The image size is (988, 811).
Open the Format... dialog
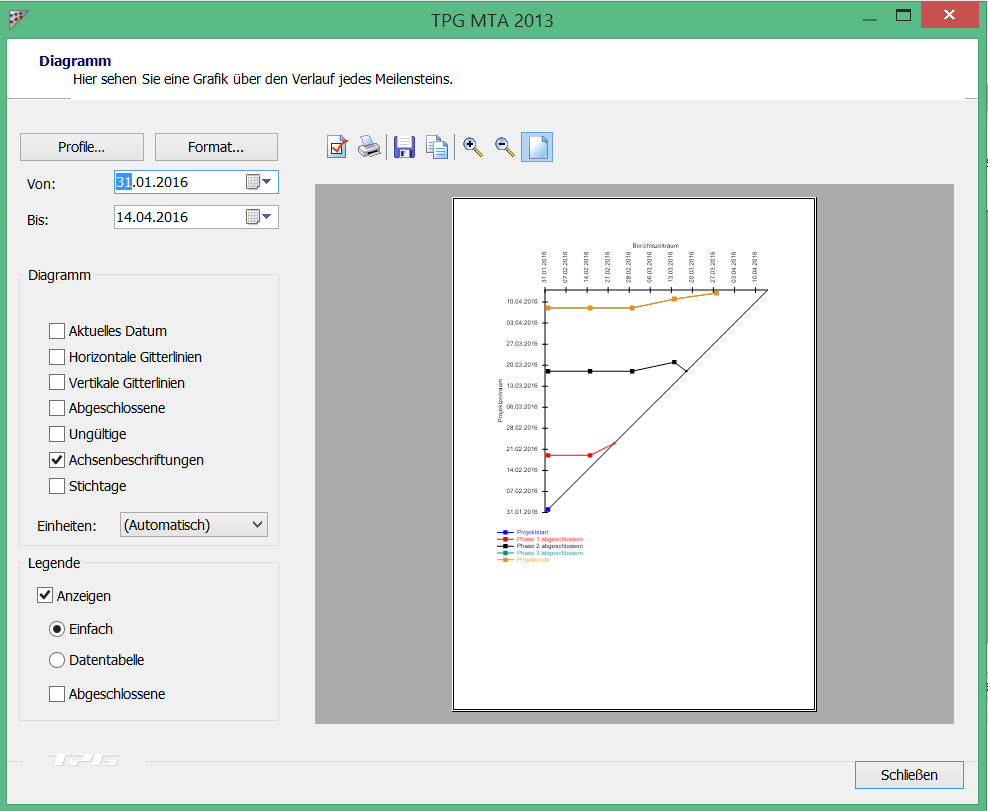point(216,147)
